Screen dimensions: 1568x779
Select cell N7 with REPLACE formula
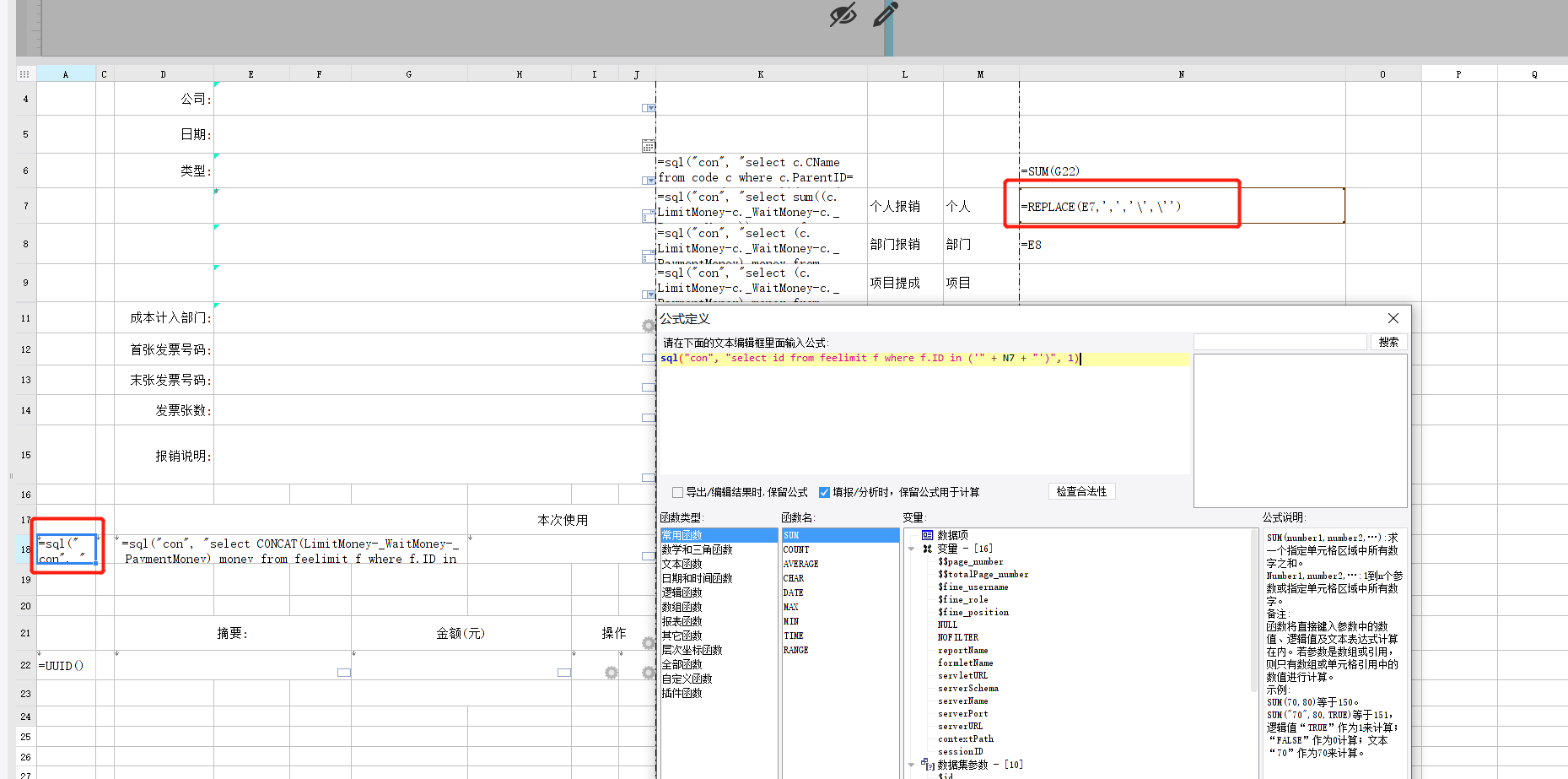coord(1182,206)
